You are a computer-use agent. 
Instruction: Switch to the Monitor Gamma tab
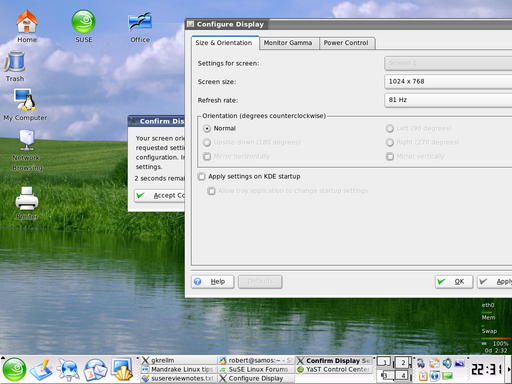coord(288,43)
